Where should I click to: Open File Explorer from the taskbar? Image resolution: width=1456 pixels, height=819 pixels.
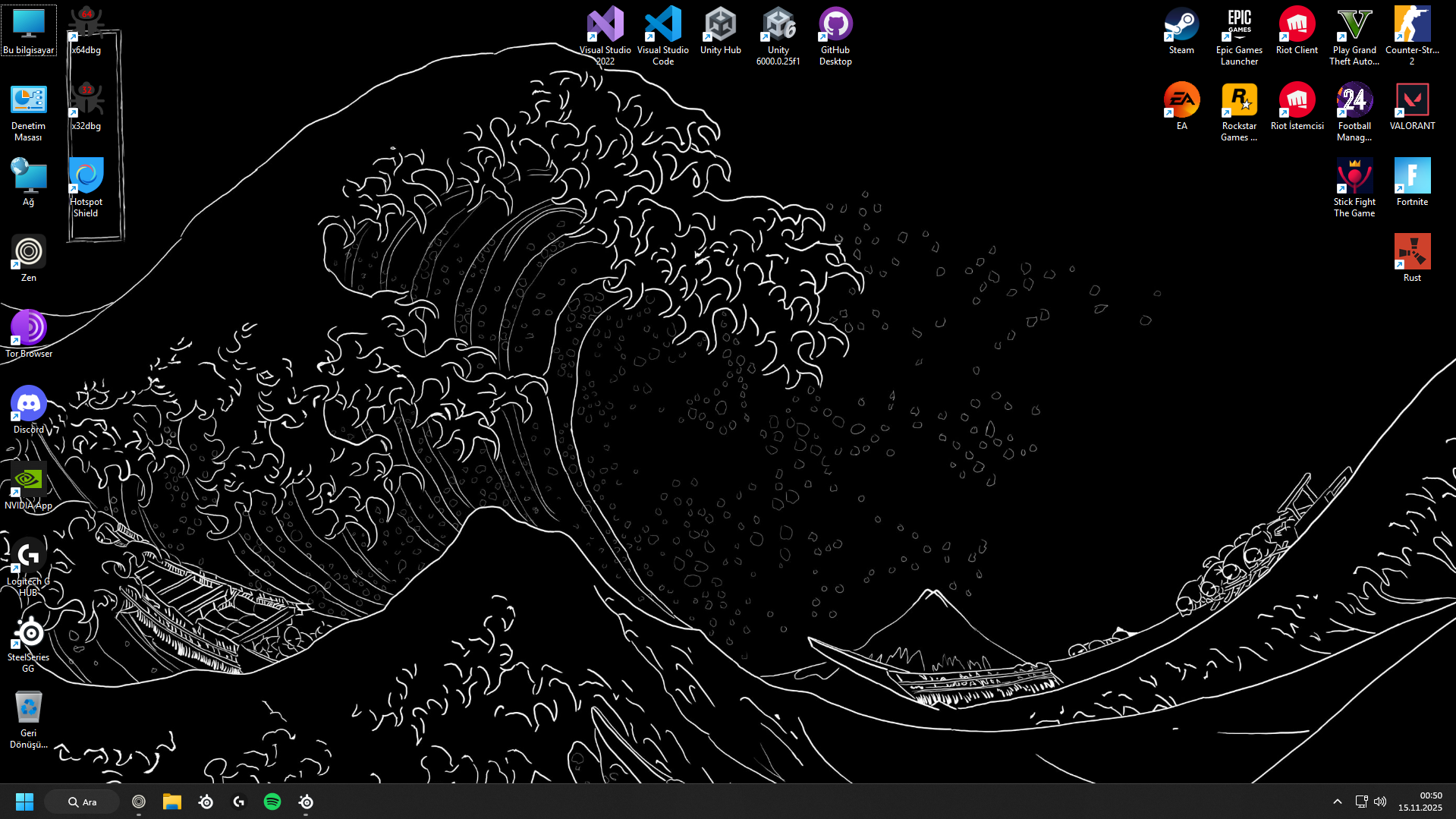click(172, 802)
